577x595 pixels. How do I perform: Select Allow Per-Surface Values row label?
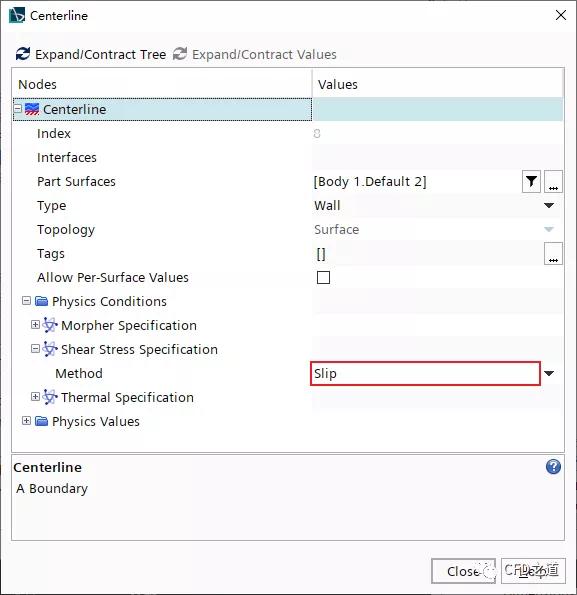point(113,277)
